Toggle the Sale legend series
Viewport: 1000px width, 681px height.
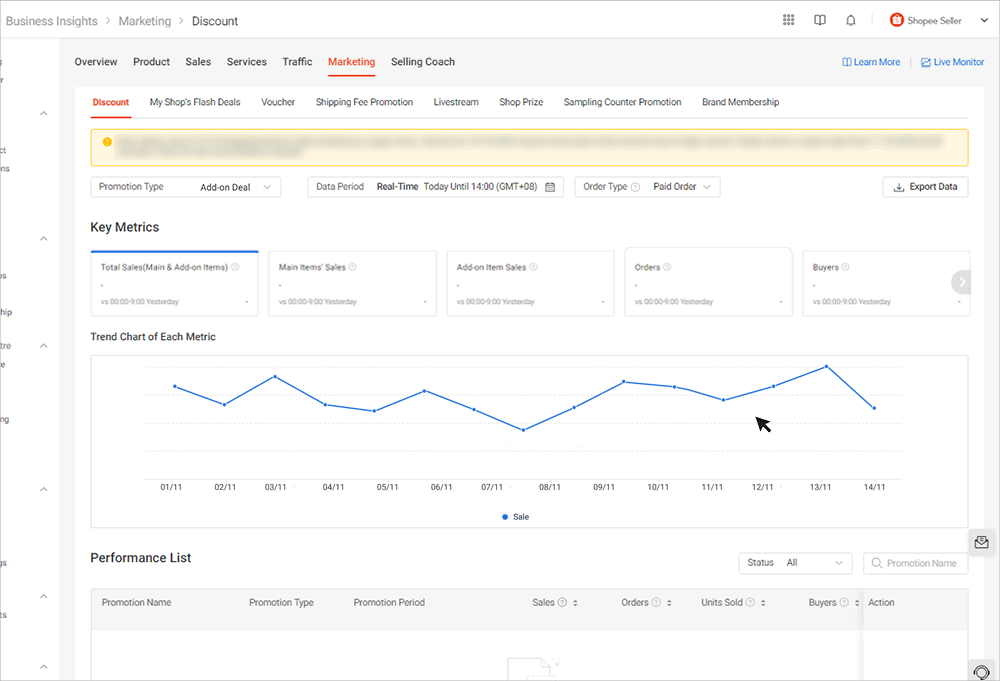click(x=515, y=517)
